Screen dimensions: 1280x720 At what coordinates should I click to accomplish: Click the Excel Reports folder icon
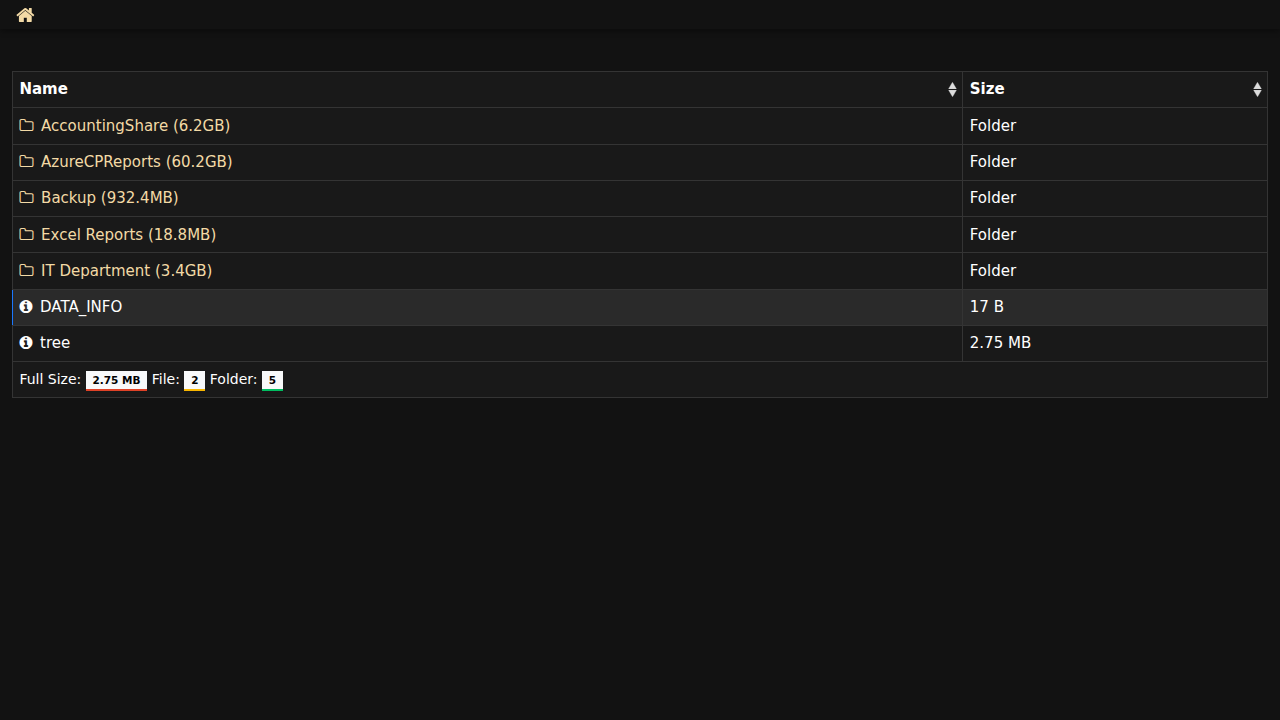point(27,235)
